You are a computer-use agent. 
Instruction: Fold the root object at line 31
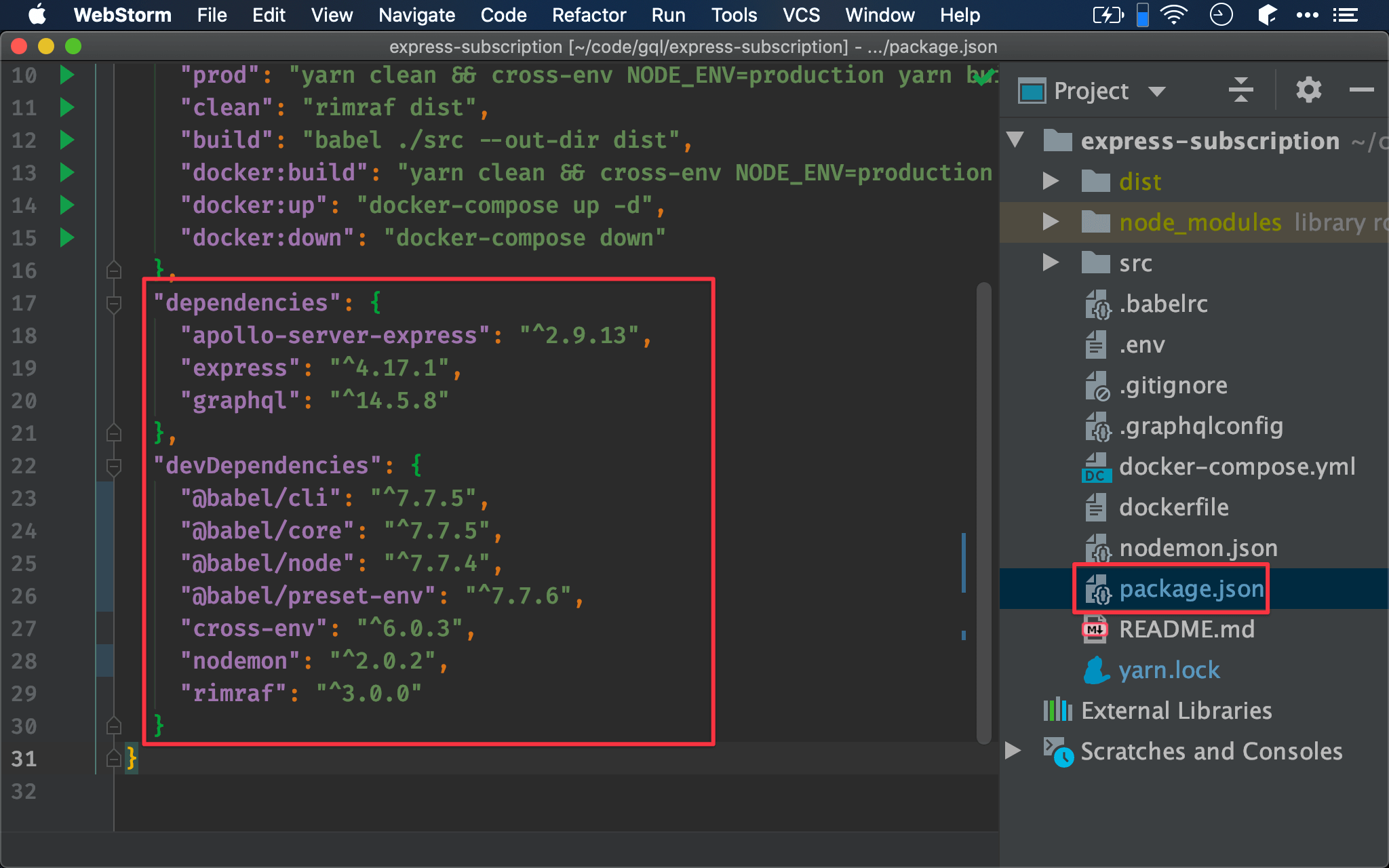(114, 758)
